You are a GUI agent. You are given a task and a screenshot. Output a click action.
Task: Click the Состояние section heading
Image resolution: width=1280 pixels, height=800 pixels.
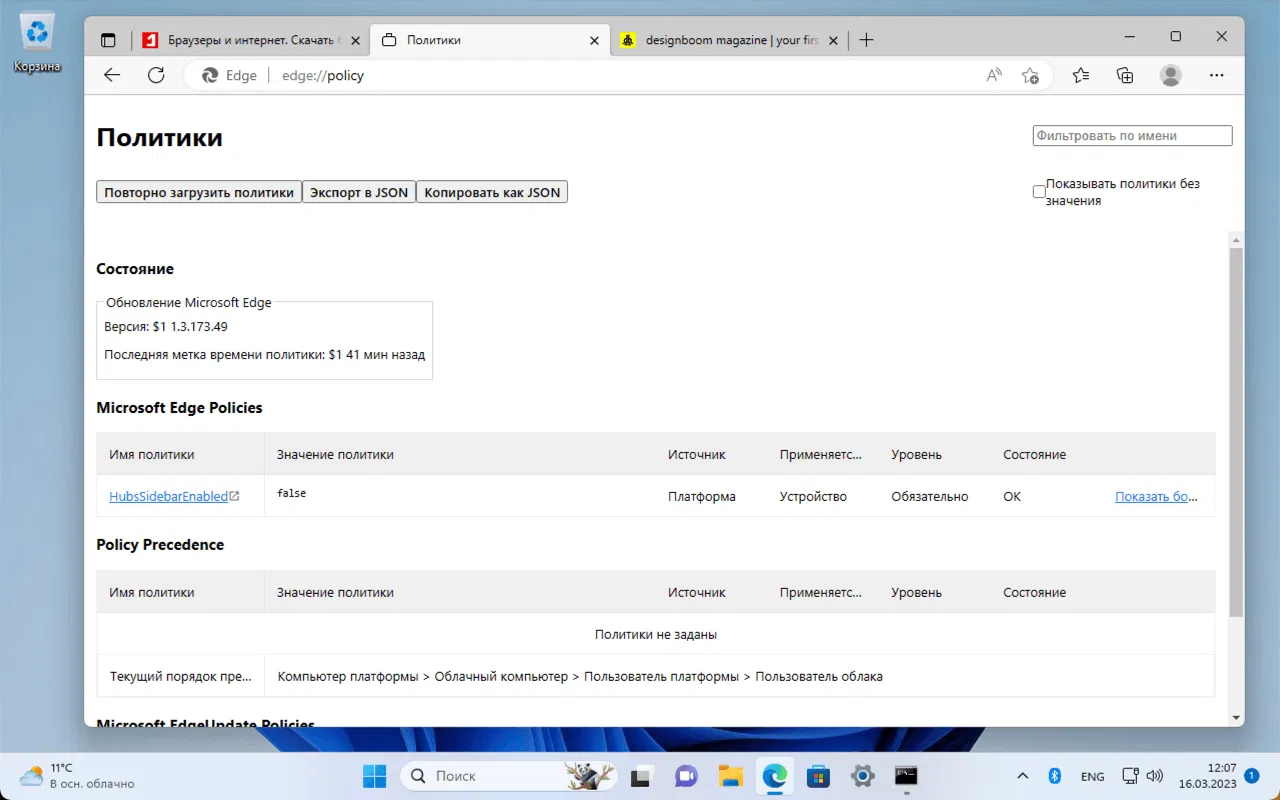pos(135,269)
